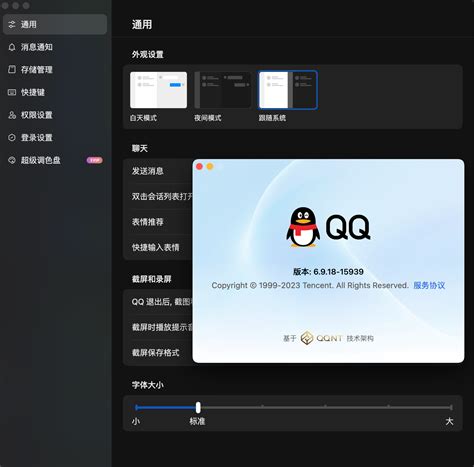Open the 消息通知 notification settings
The image size is (474, 467).
[x=55, y=47]
